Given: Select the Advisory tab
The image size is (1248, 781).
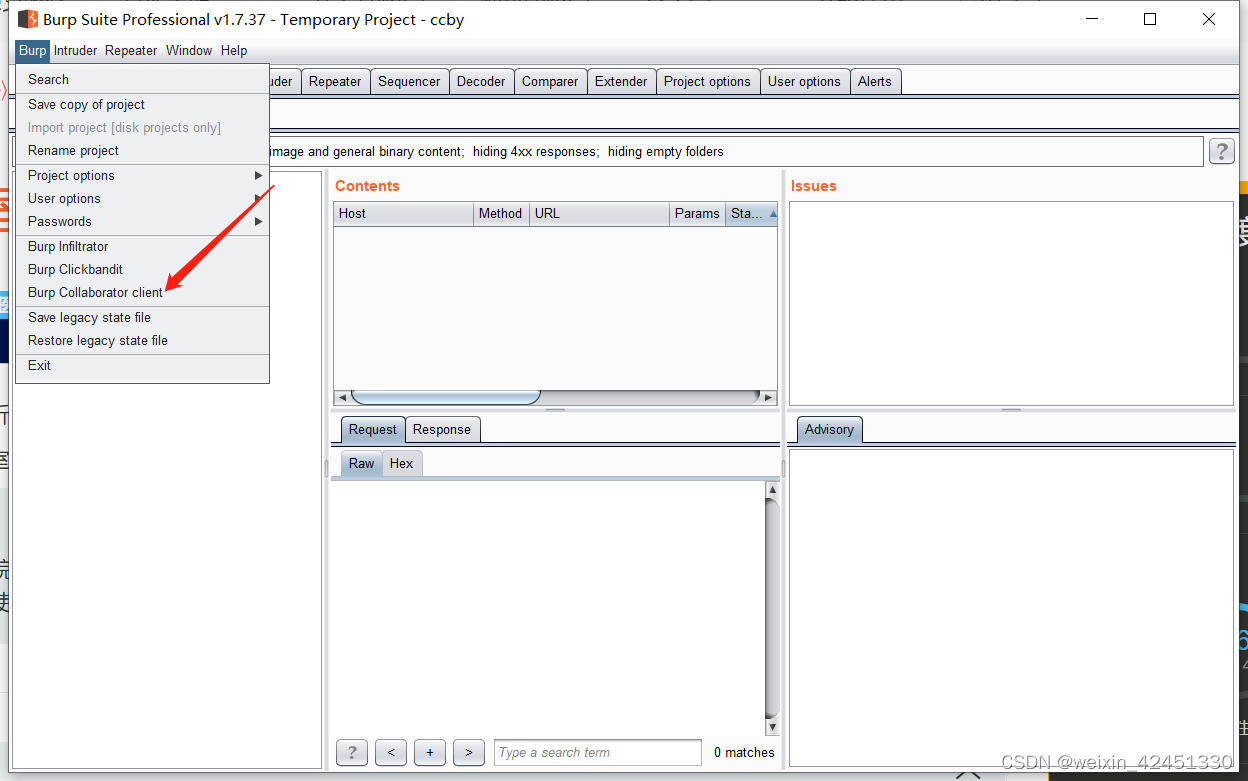Looking at the screenshot, I should click(x=829, y=429).
